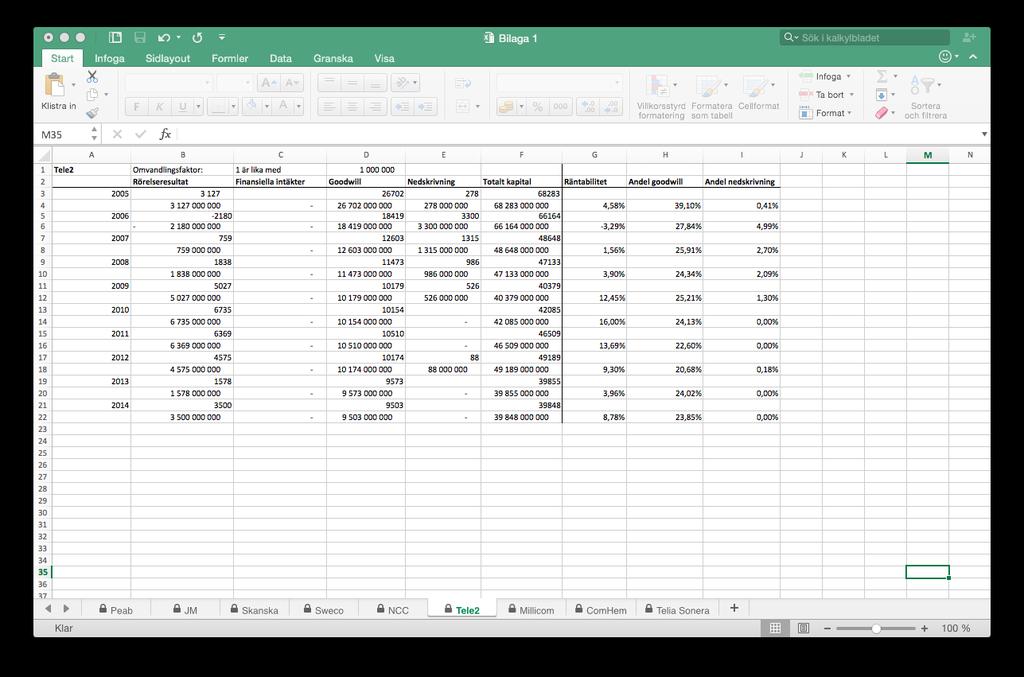The height and width of the screenshot is (677, 1024).
Task: Toggle italic K button
Action: (x=159, y=106)
